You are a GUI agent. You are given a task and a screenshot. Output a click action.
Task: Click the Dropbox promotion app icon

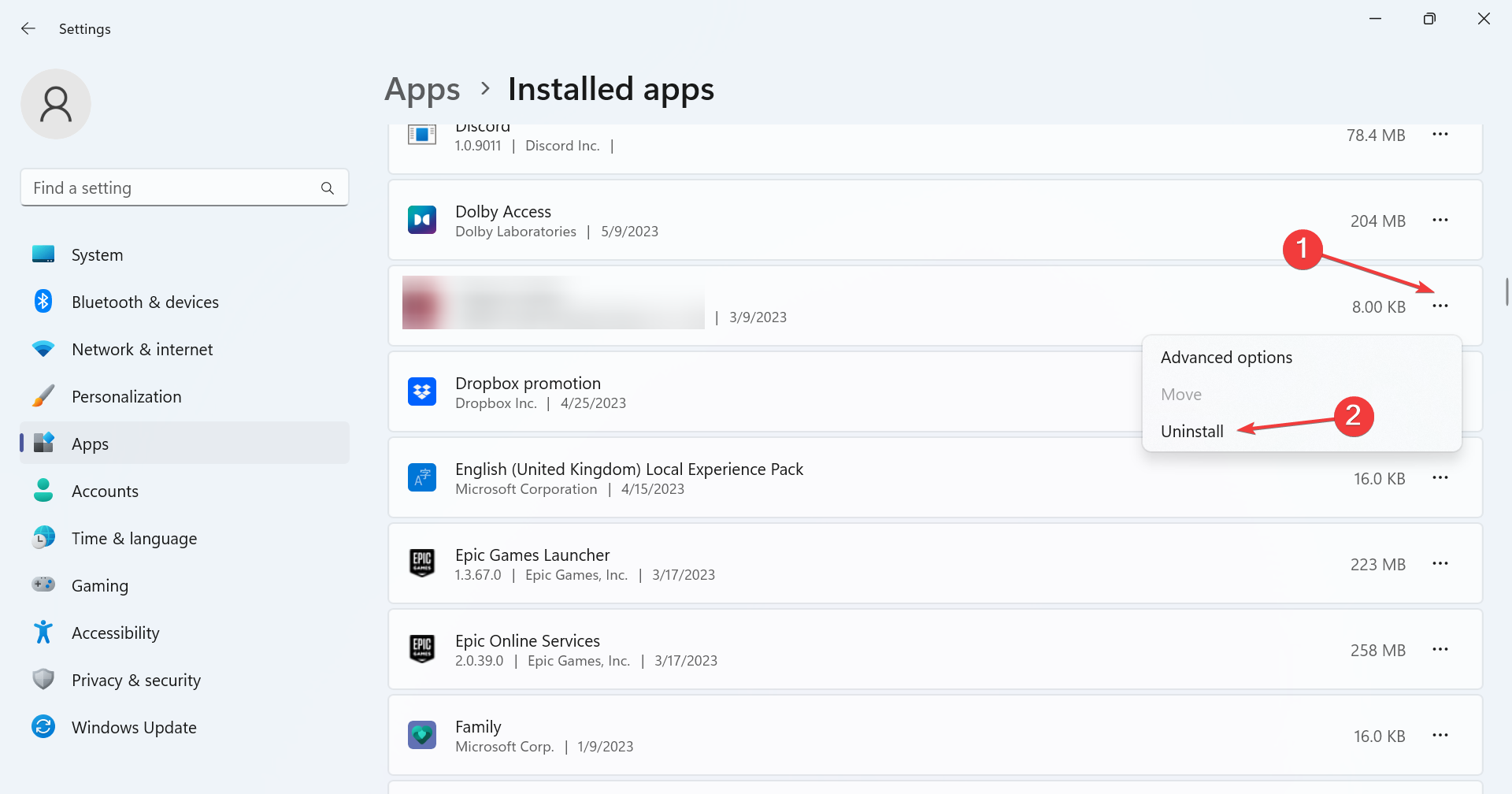click(422, 391)
